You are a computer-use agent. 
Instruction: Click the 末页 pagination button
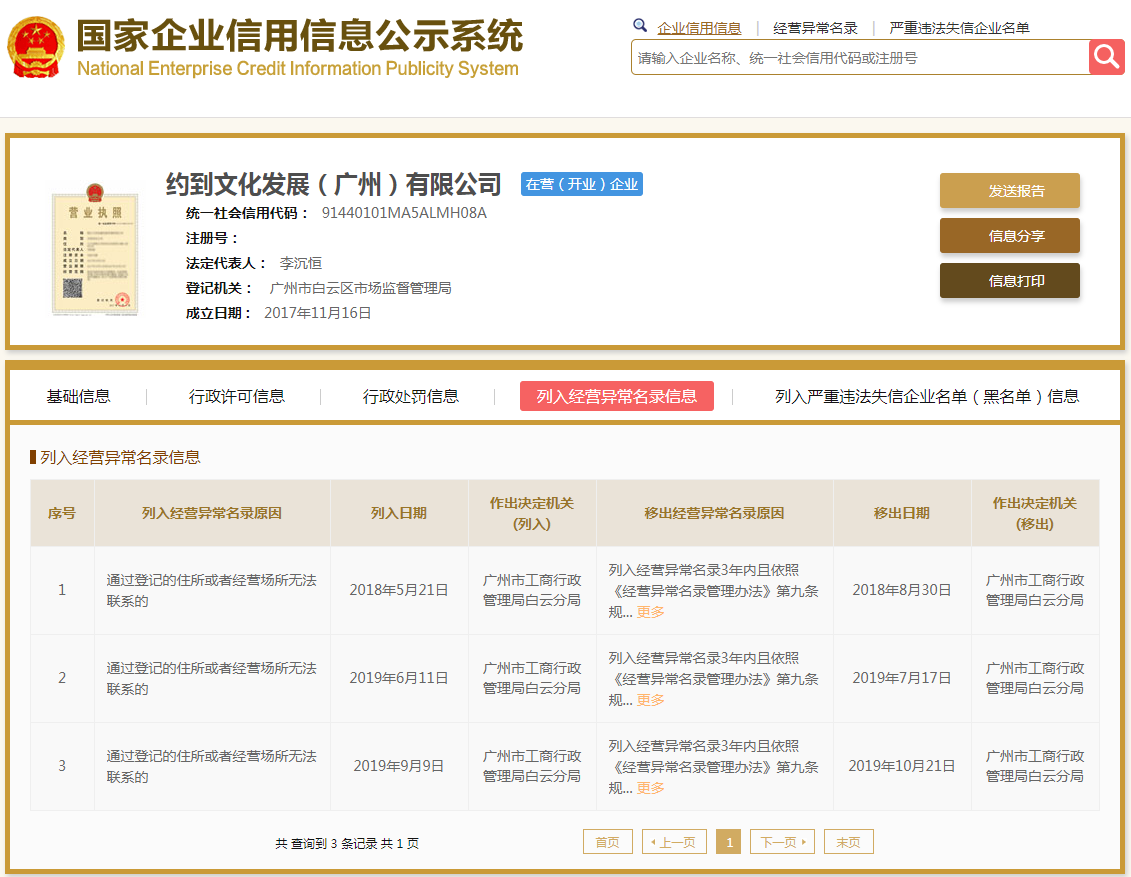click(848, 842)
